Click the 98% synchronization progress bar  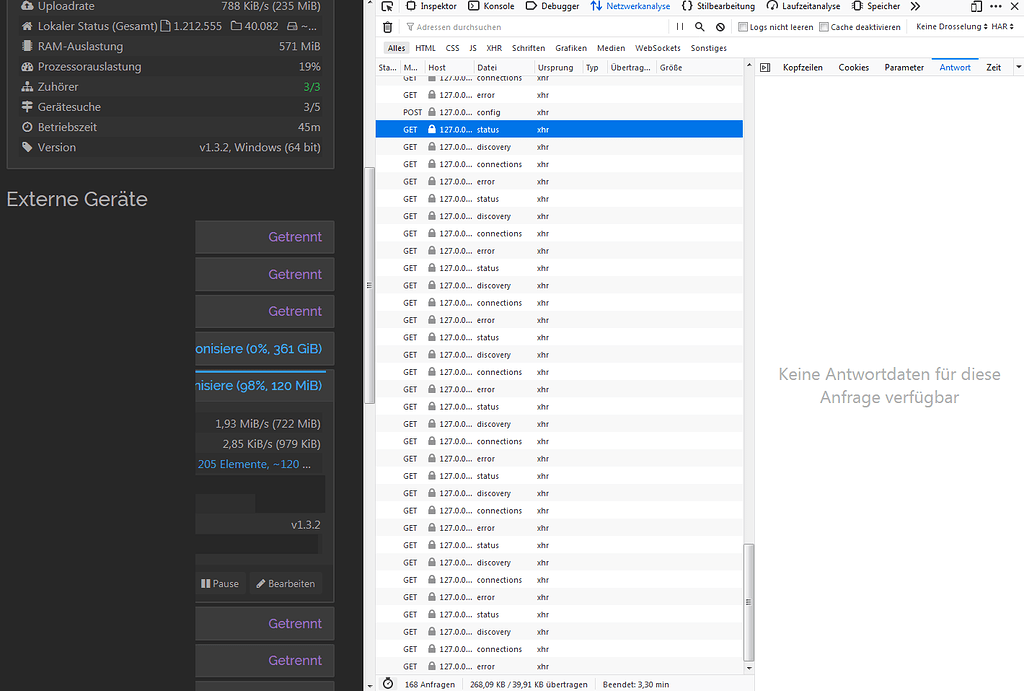pos(263,385)
